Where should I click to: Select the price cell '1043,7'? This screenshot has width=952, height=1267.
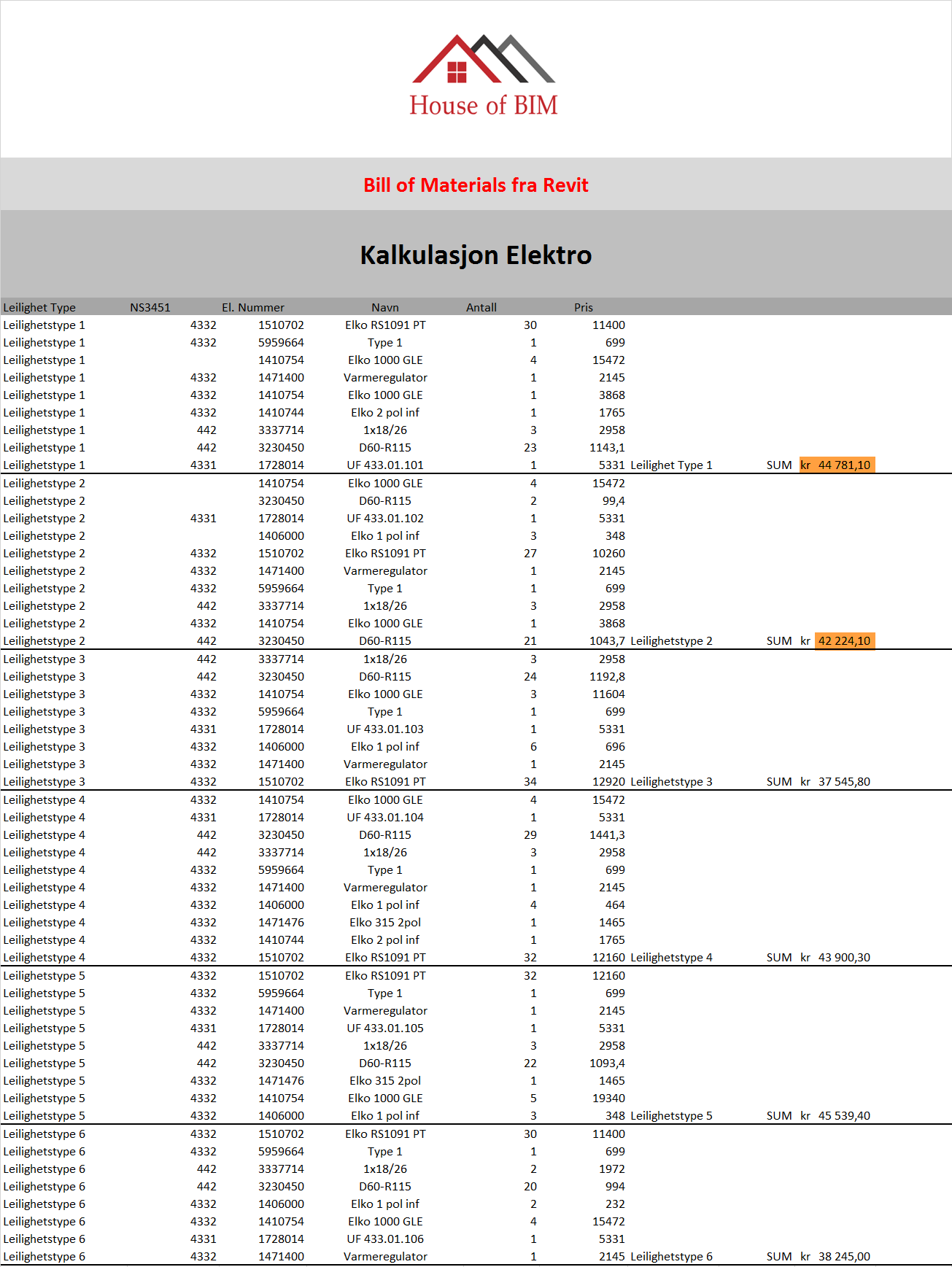[607, 640]
